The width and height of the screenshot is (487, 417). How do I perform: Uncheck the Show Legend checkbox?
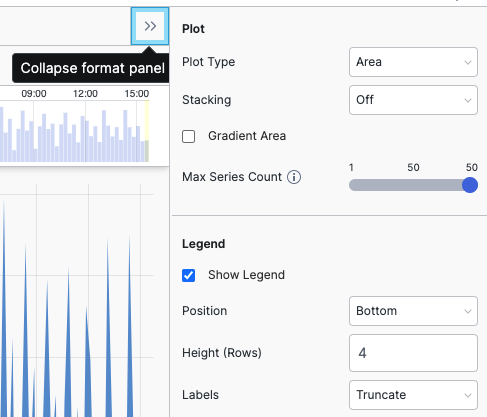(x=189, y=275)
